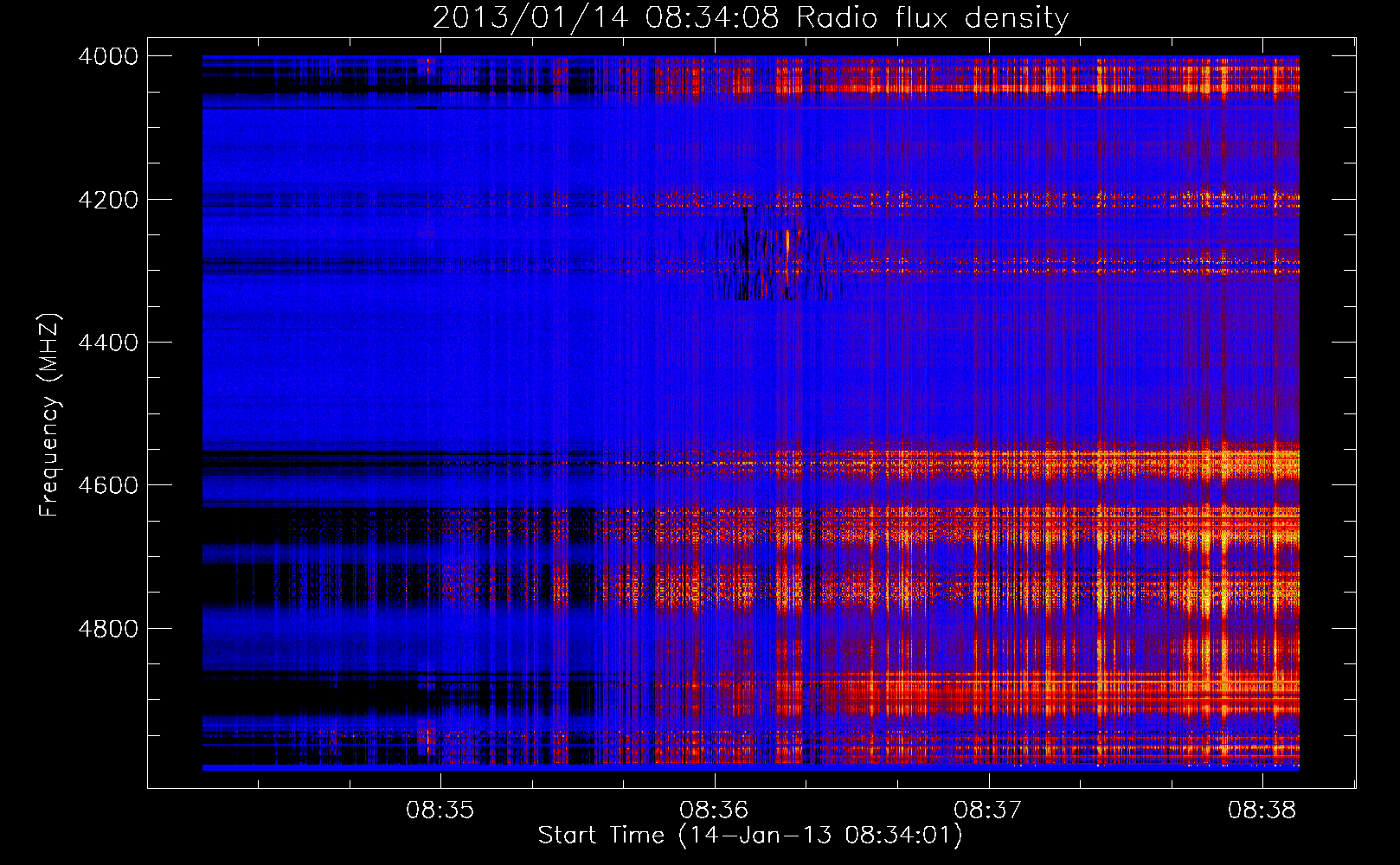Click the 4600 frequency tick label
Image resolution: width=1400 pixels, height=865 pixels.
(108, 485)
